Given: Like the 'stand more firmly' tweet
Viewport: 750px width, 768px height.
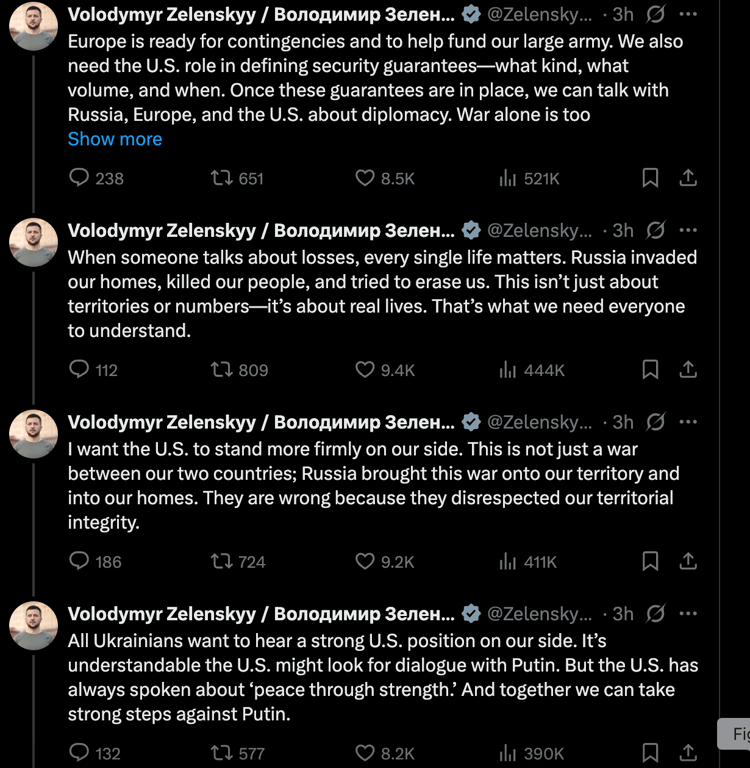Looking at the screenshot, I should [x=366, y=561].
